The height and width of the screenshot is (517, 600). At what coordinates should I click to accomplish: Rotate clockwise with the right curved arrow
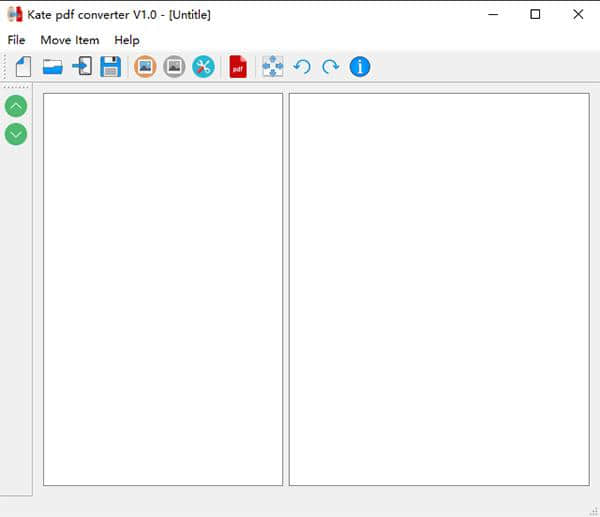pos(330,67)
